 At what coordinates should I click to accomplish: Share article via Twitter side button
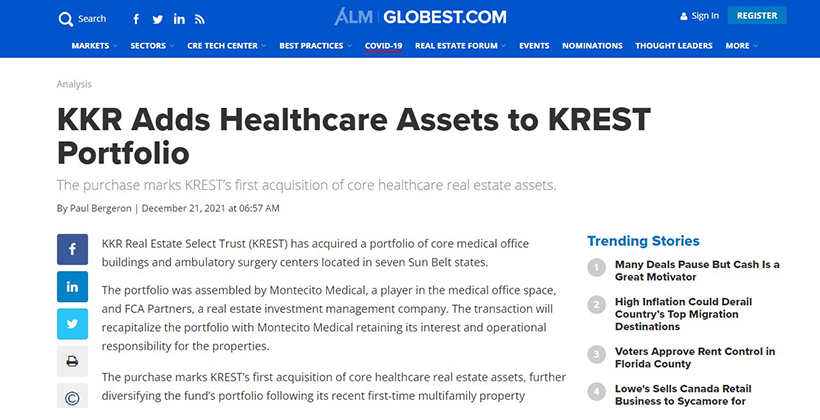tap(72, 324)
